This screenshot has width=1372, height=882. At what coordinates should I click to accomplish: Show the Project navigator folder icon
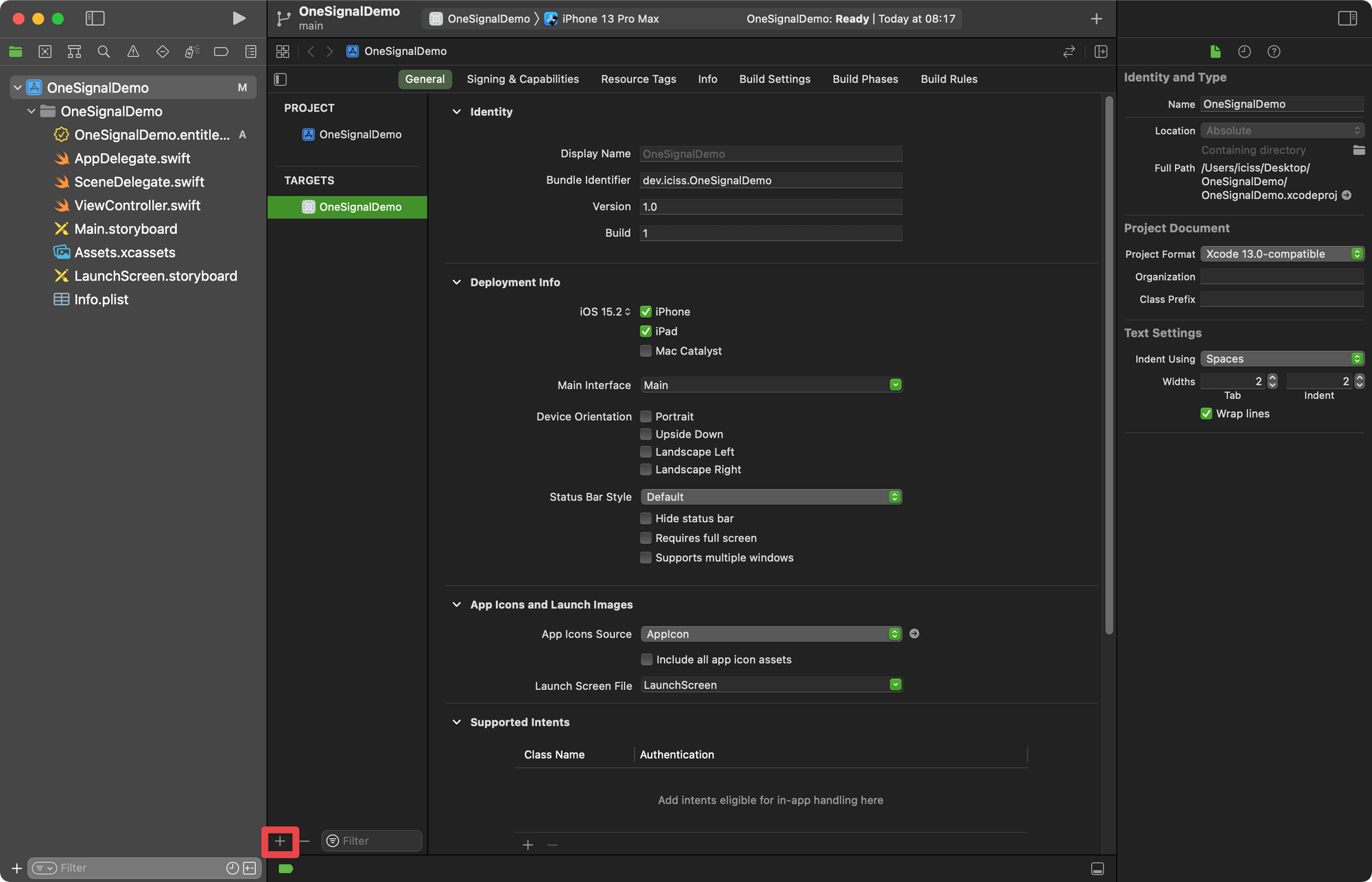pos(16,51)
